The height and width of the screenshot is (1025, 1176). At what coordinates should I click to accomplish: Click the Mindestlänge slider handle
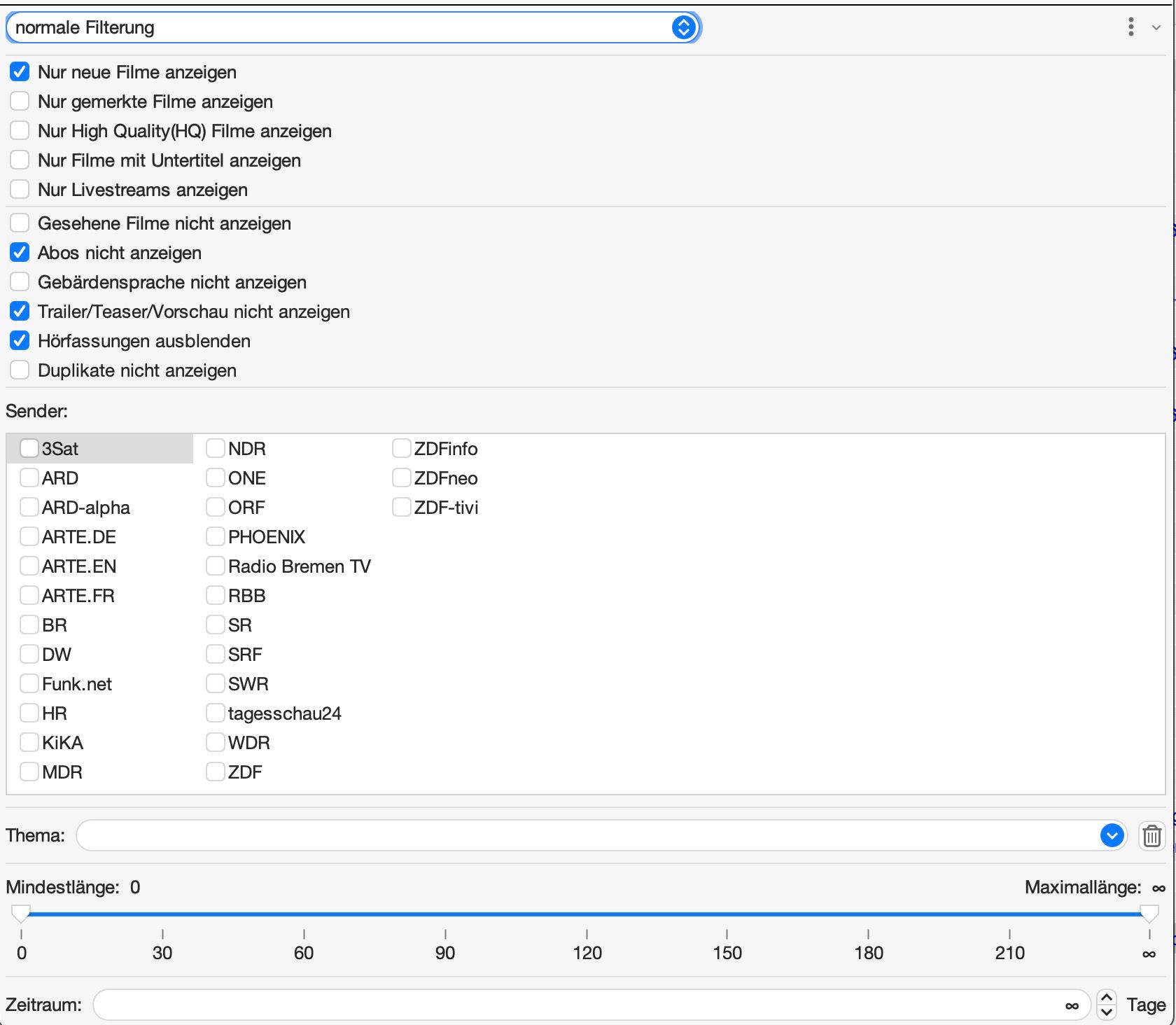[21, 913]
